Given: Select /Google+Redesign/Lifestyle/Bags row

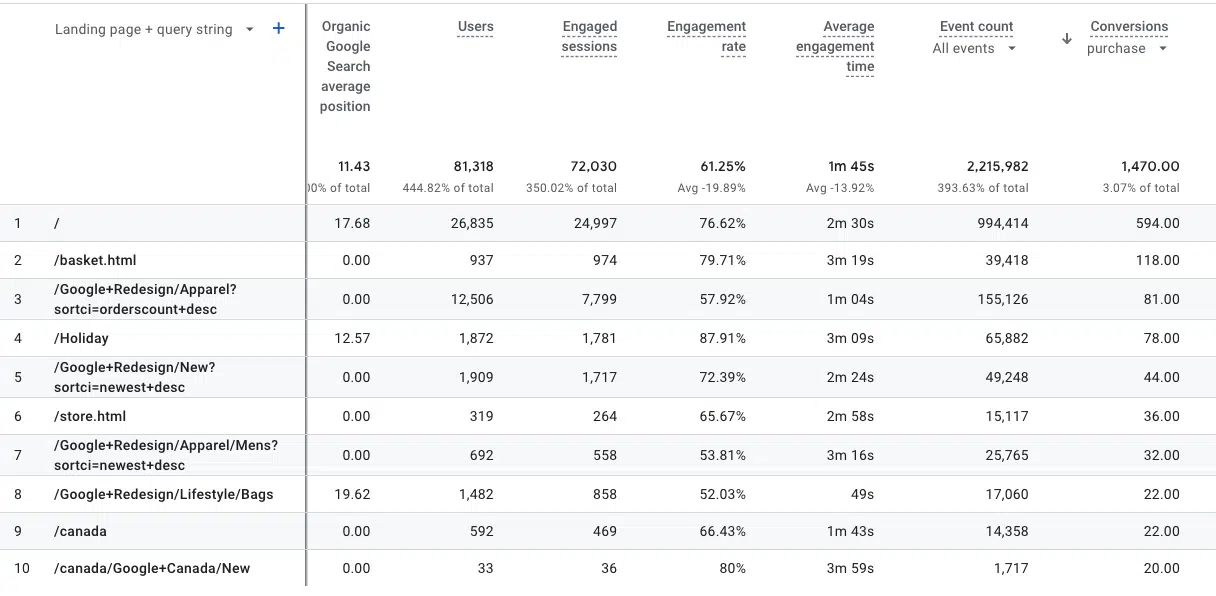Looking at the screenshot, I should click(x=163, y=494).
